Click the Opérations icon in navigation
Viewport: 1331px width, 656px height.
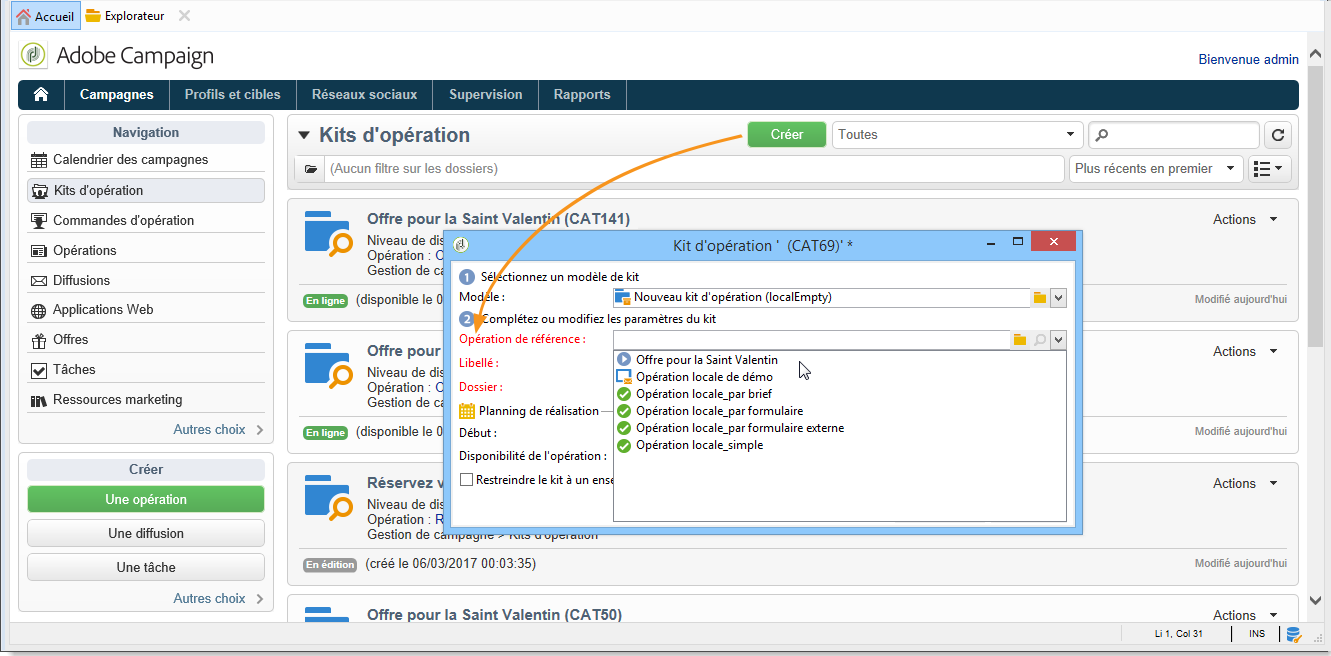[39, 251]
